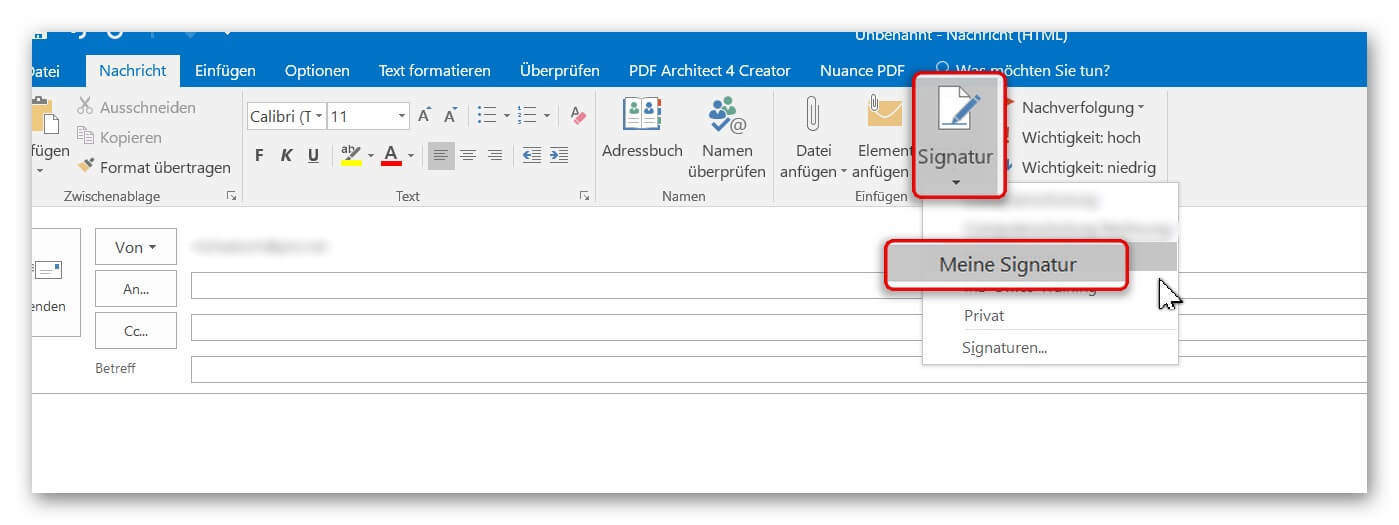Screen dimensions: 1399x525
Task: Clear all formatting with eraser icon
Action: tap(578, 116)
